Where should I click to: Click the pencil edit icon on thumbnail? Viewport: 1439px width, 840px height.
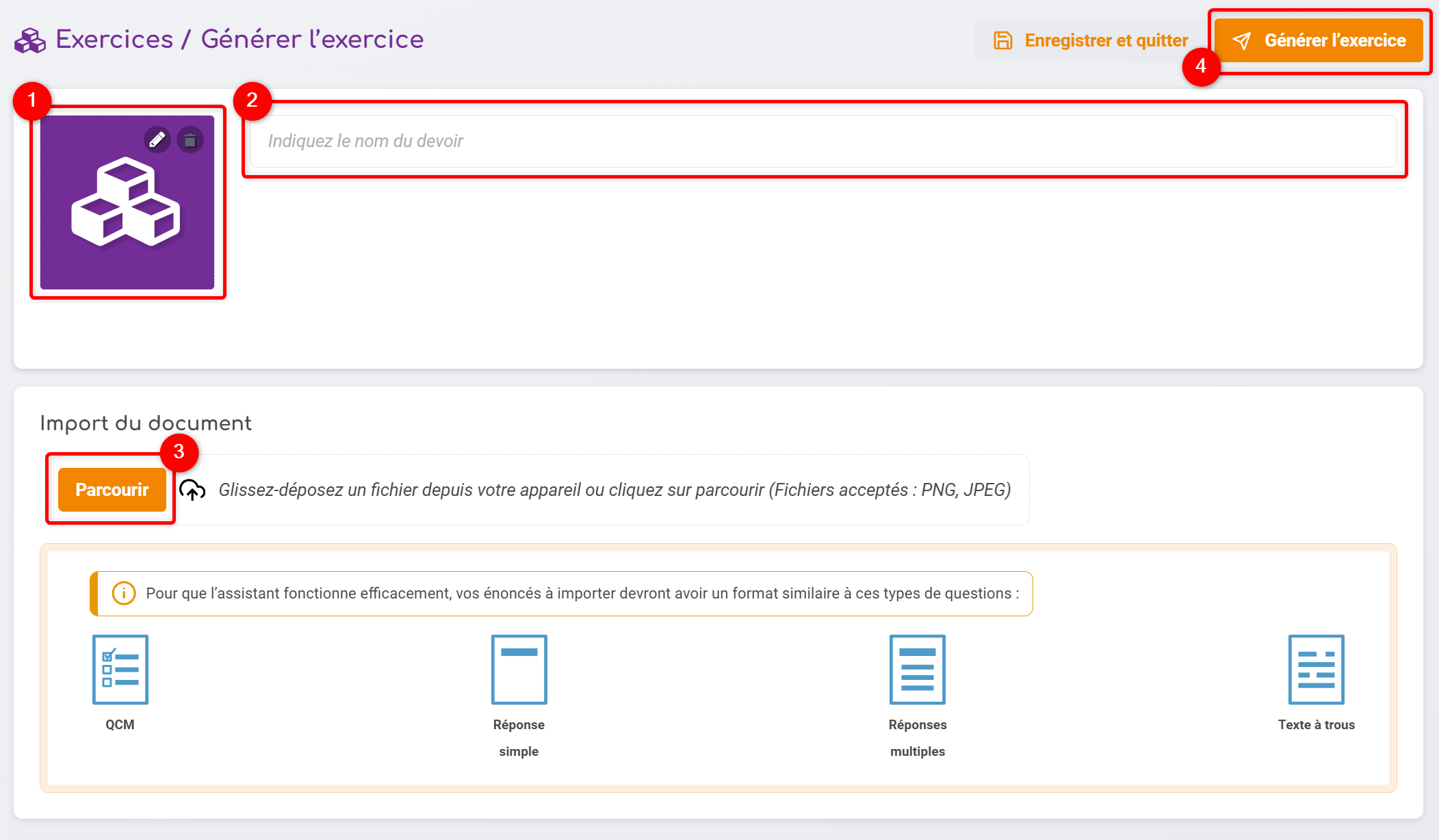point(157,140)
